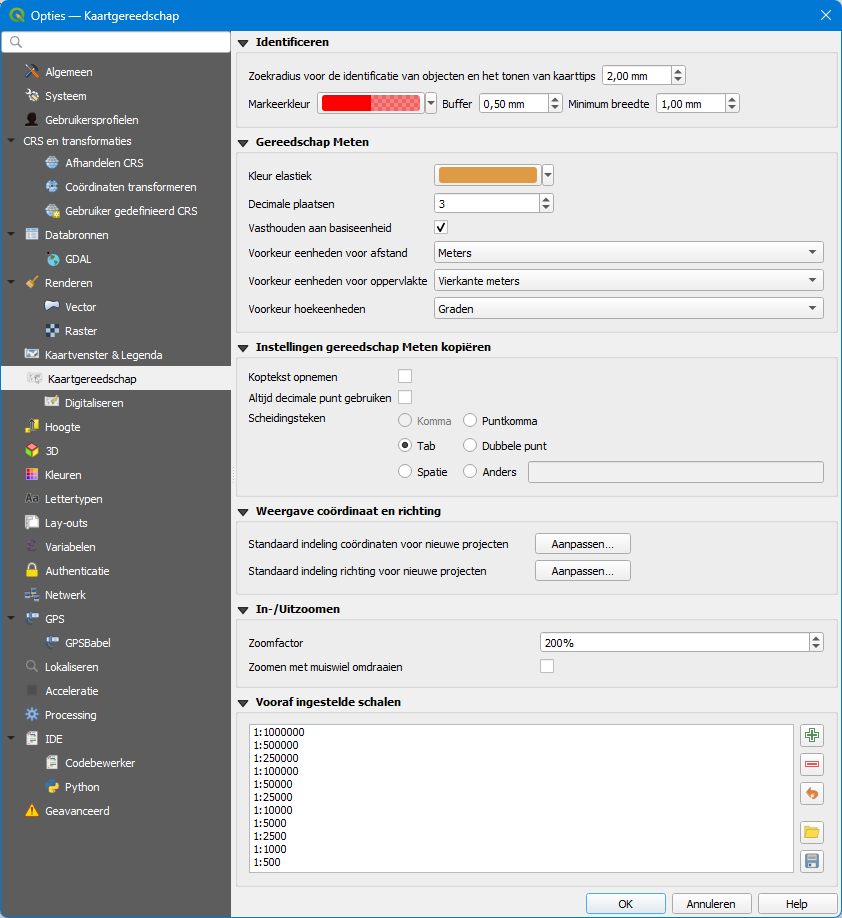Open Voorkeur eenheden voor afstand dropdown

628,252
